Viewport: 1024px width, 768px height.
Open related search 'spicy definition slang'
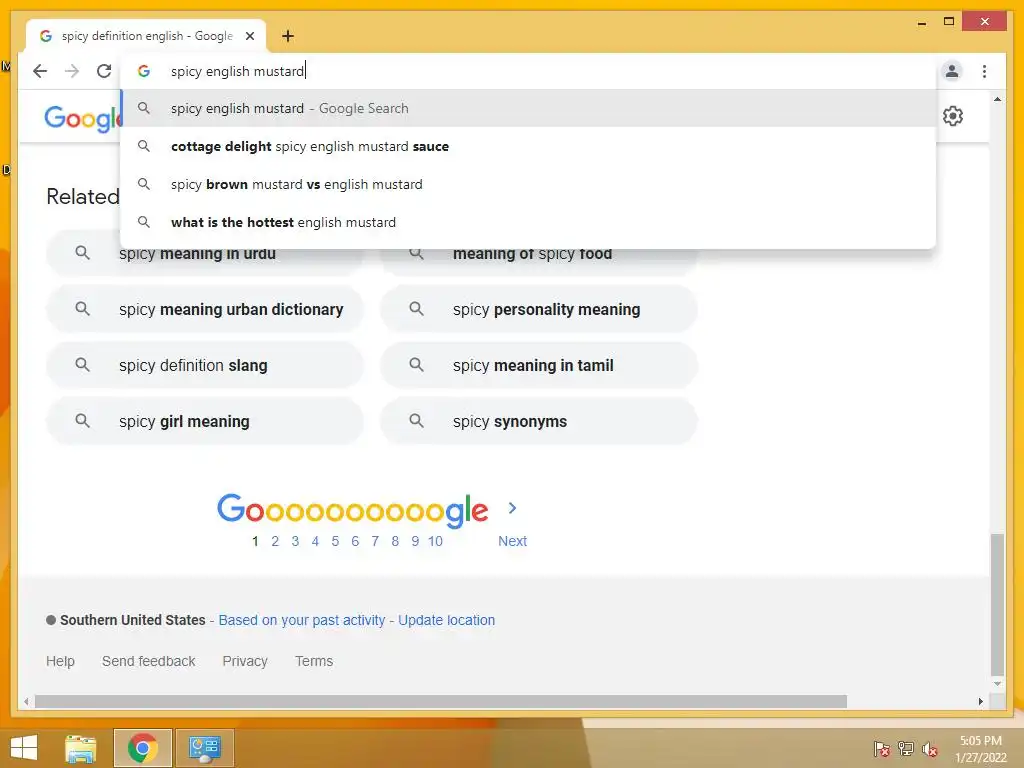point(204,365)
